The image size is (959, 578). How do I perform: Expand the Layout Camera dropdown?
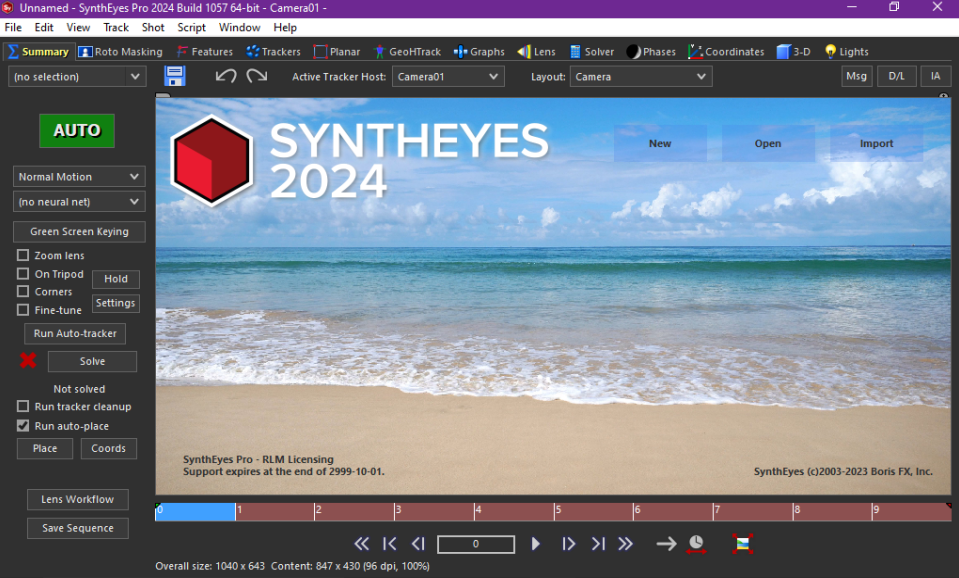(x=641, y=76)
